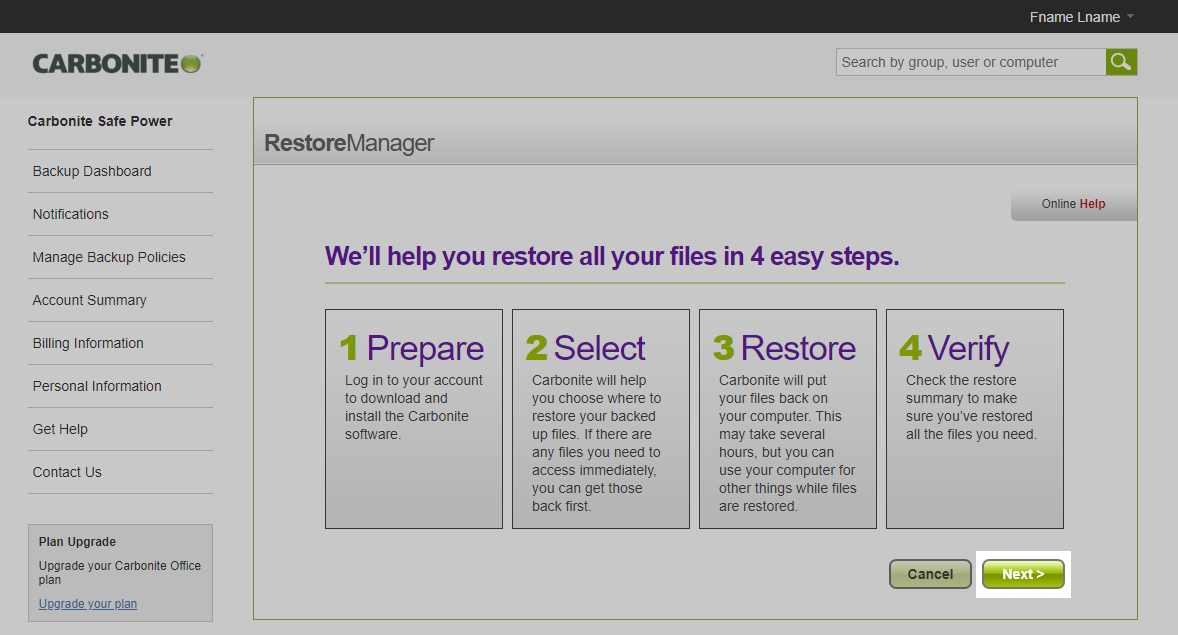Click the 3 Restore step box
The width and height of the screenshot is (1178, 635).
[x=787, y=418]
